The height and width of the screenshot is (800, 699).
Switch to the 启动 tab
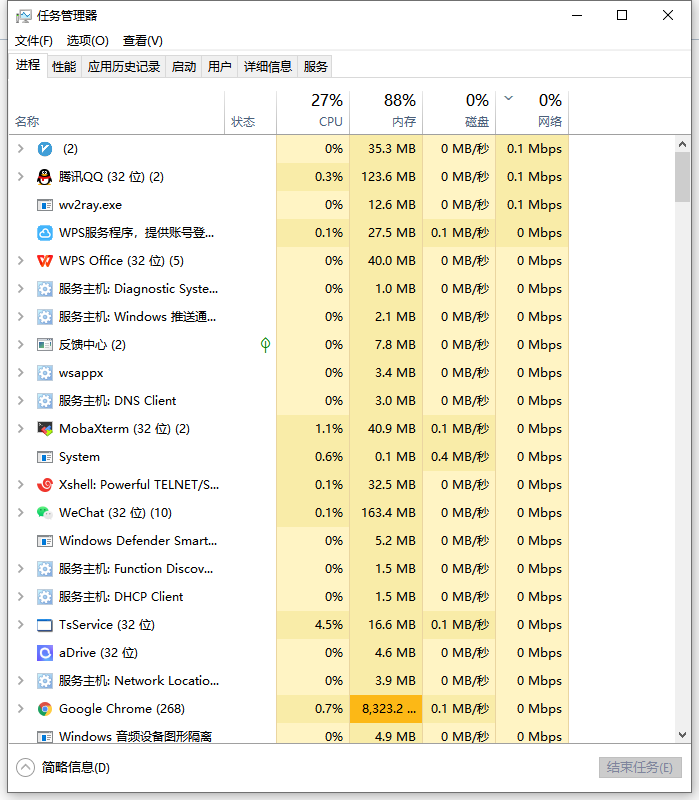click(x=184, y=66)
